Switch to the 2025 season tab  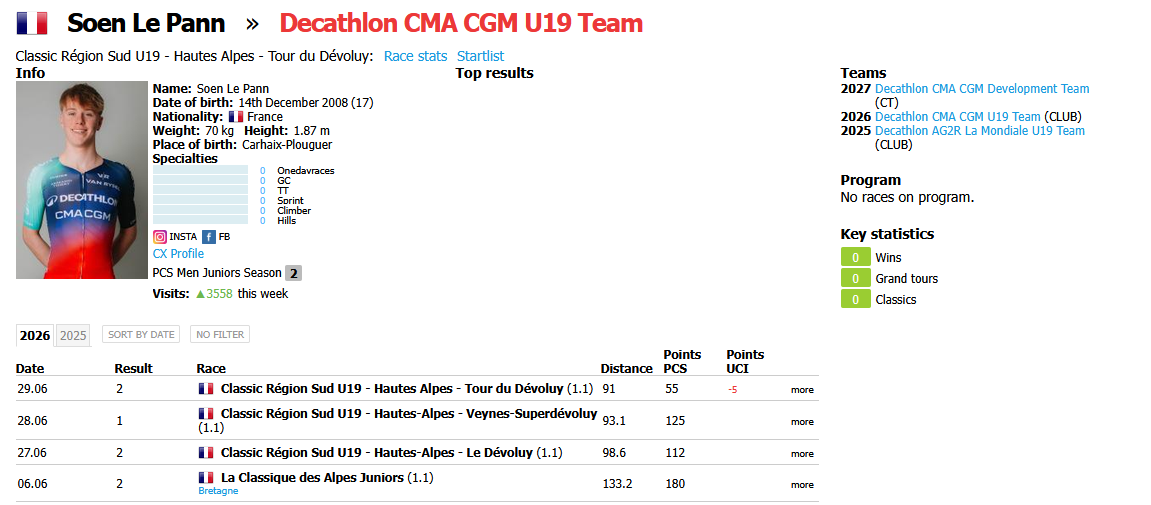(x=73, y=335)
